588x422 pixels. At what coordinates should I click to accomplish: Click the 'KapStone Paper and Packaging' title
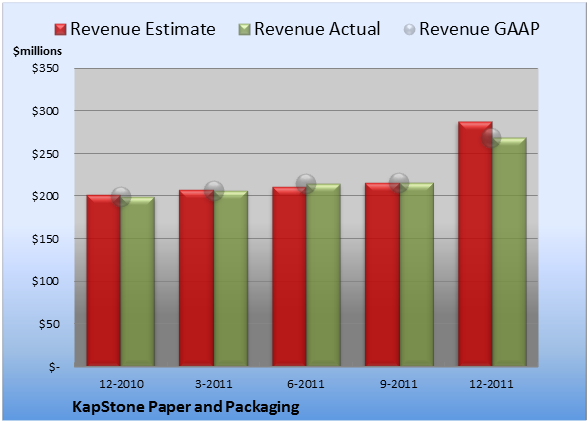pos(186,407)
